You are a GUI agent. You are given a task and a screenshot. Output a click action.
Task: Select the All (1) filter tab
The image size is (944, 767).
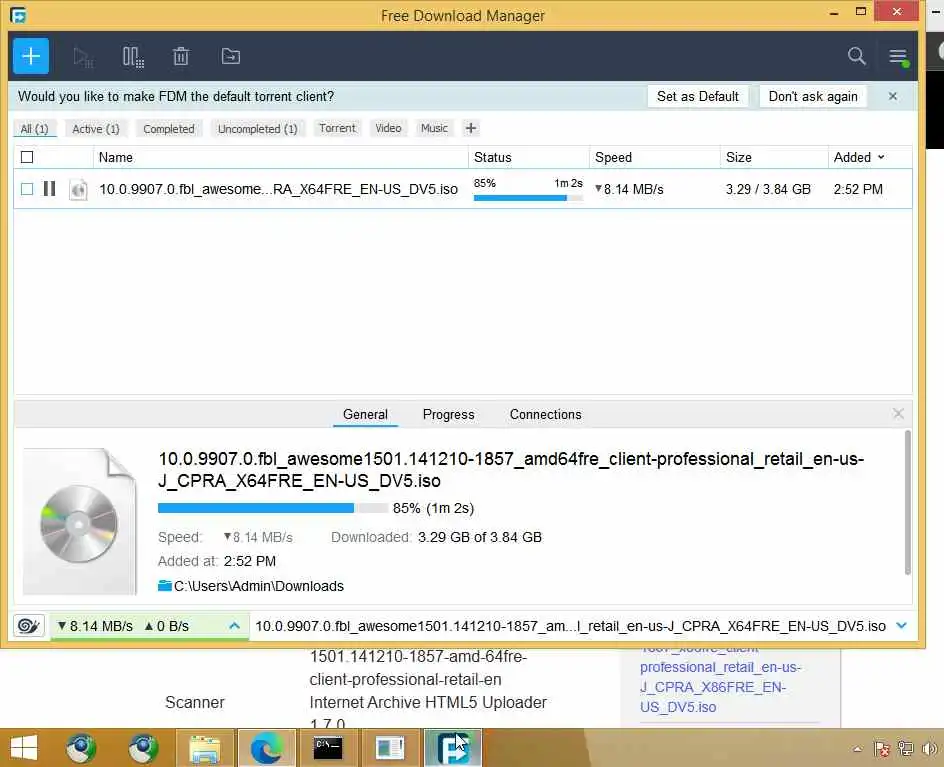pos(34,129)
